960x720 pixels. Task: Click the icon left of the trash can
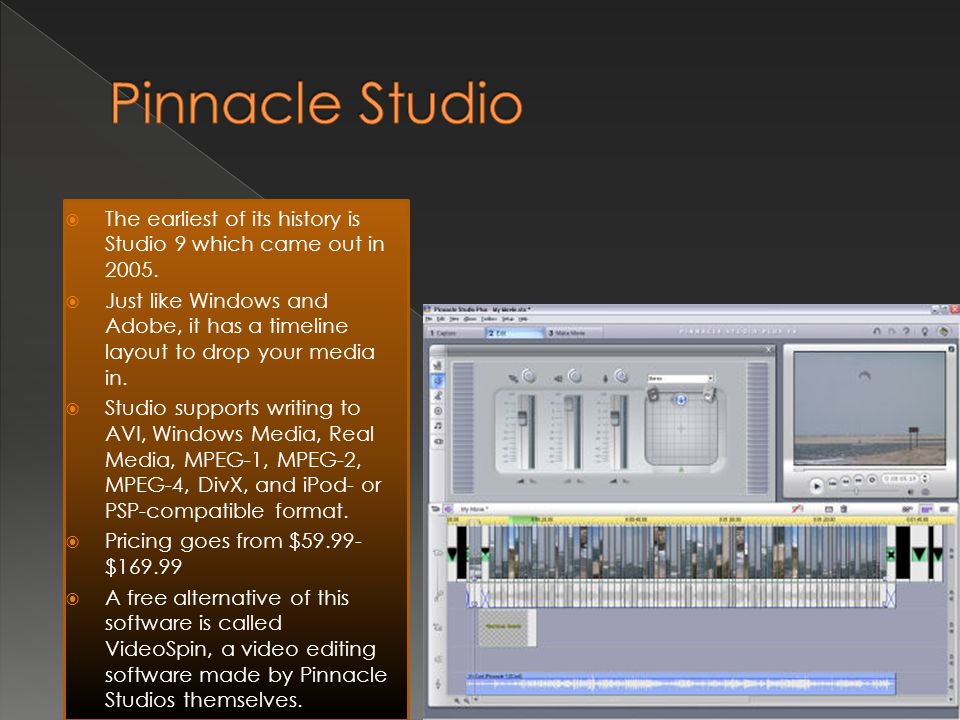tap(828, 509)
